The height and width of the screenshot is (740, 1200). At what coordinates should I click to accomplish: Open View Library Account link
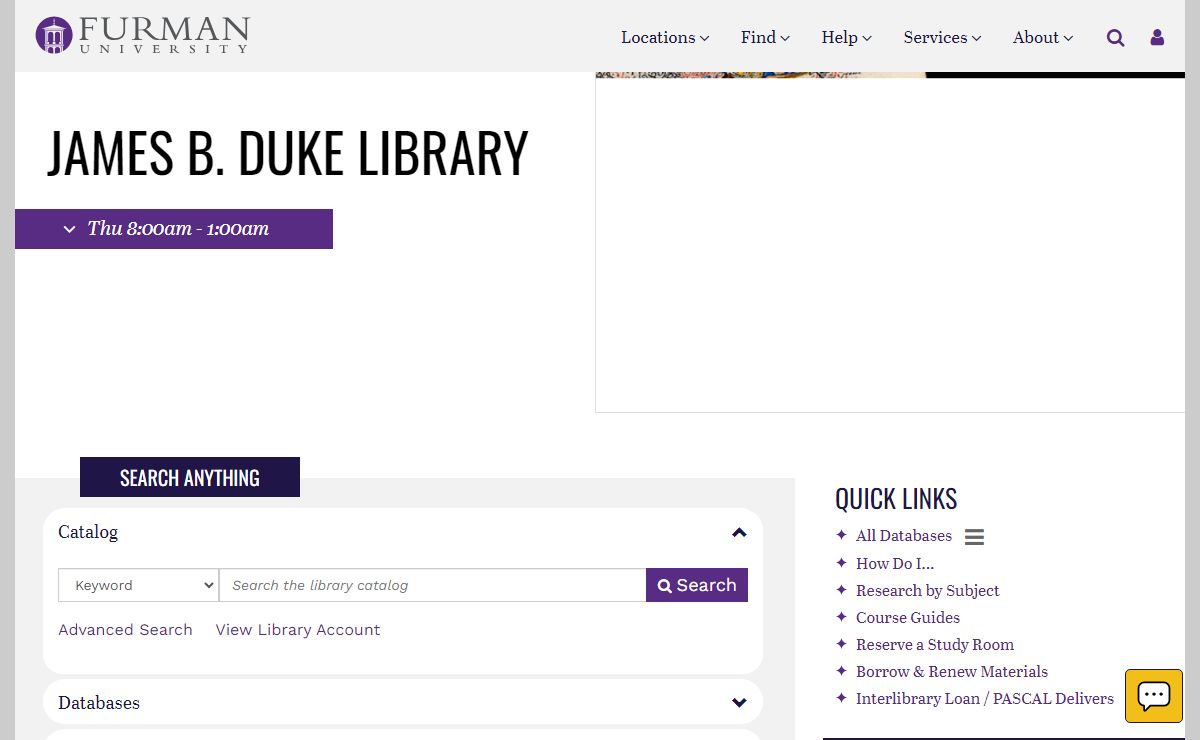pyautogui.click(x=298, y=630)
